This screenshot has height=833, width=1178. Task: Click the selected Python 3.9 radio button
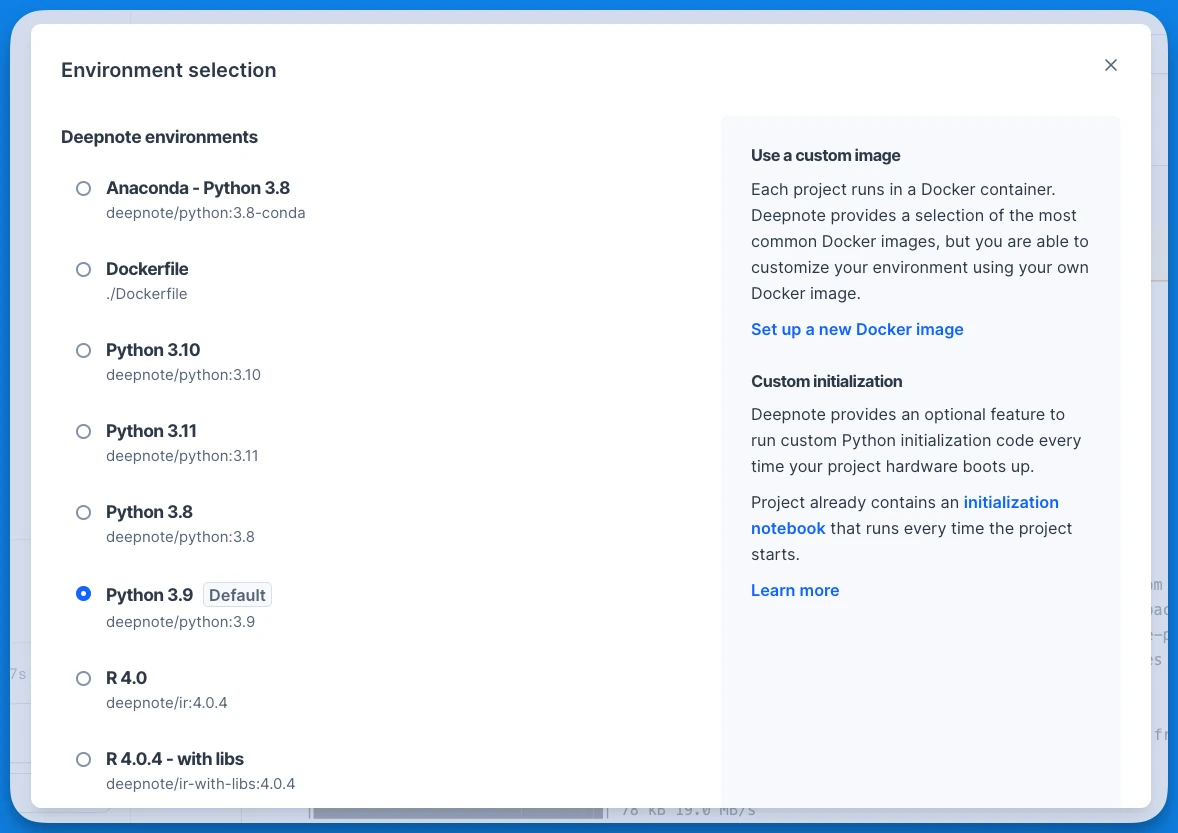(x=83, y=594)
